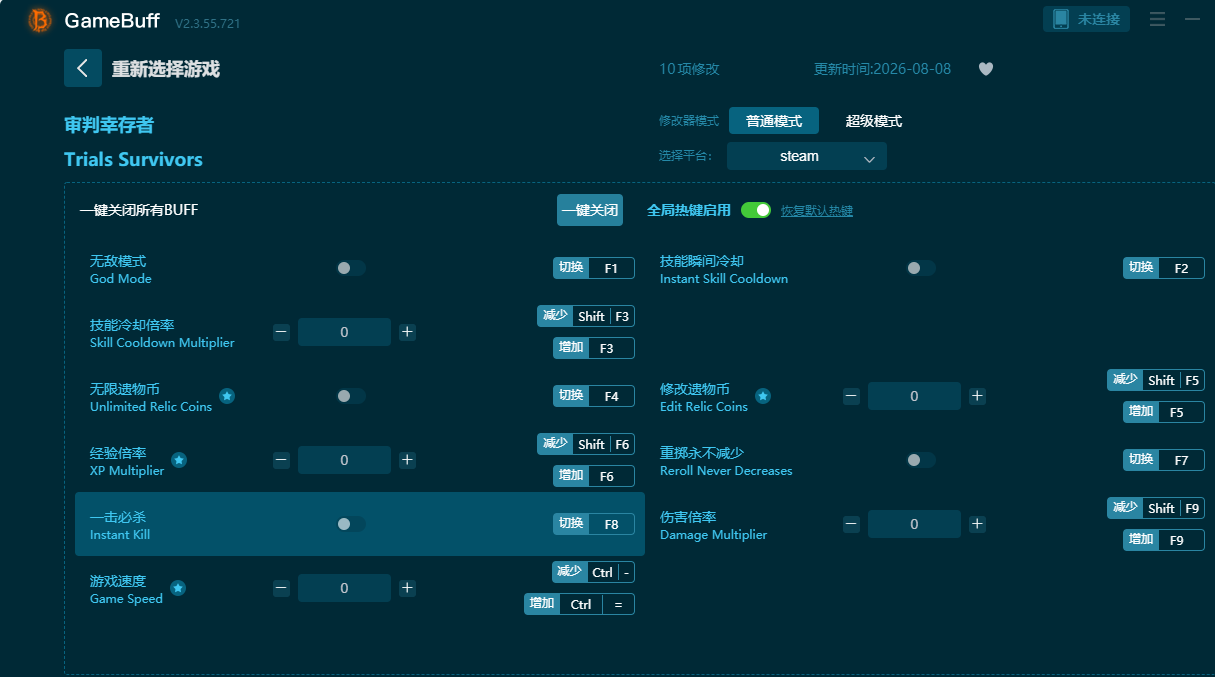
Task: Click Unlimited Relic Coins F4 hotkey
Action: coord(594,396)
